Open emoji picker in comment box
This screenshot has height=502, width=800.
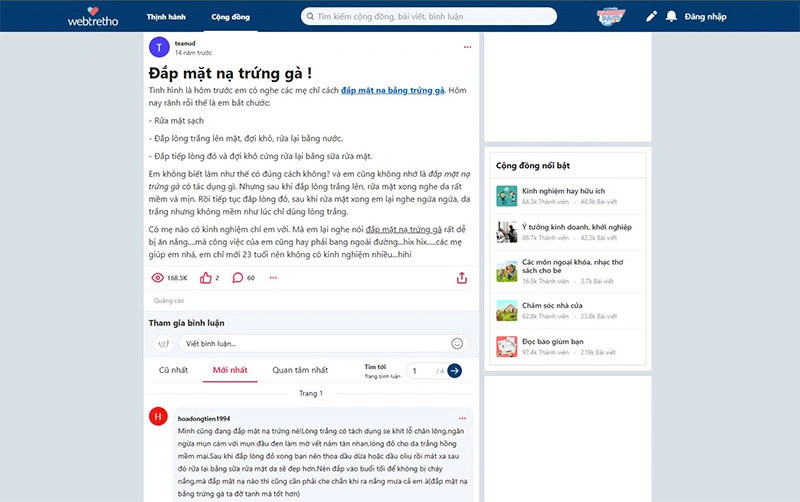[x=457, y=343]
